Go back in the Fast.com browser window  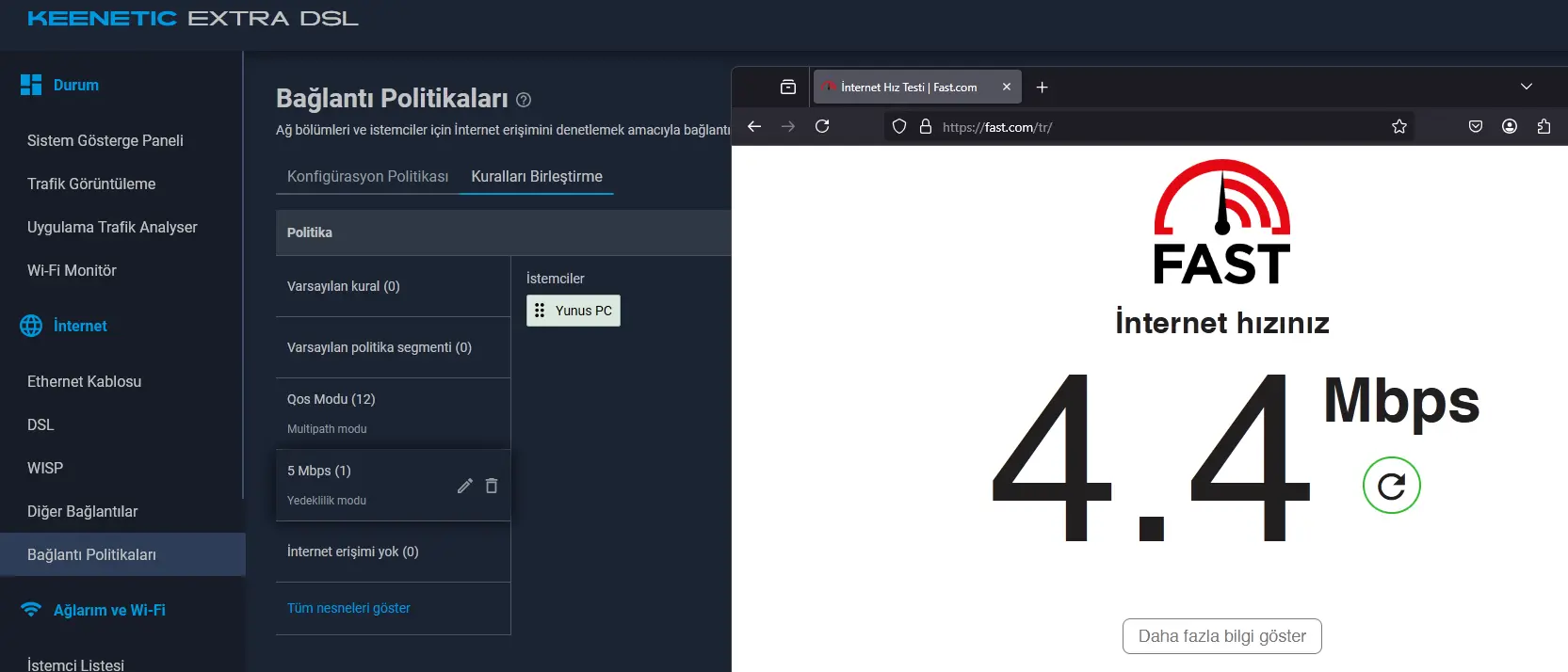coord(754,126)
